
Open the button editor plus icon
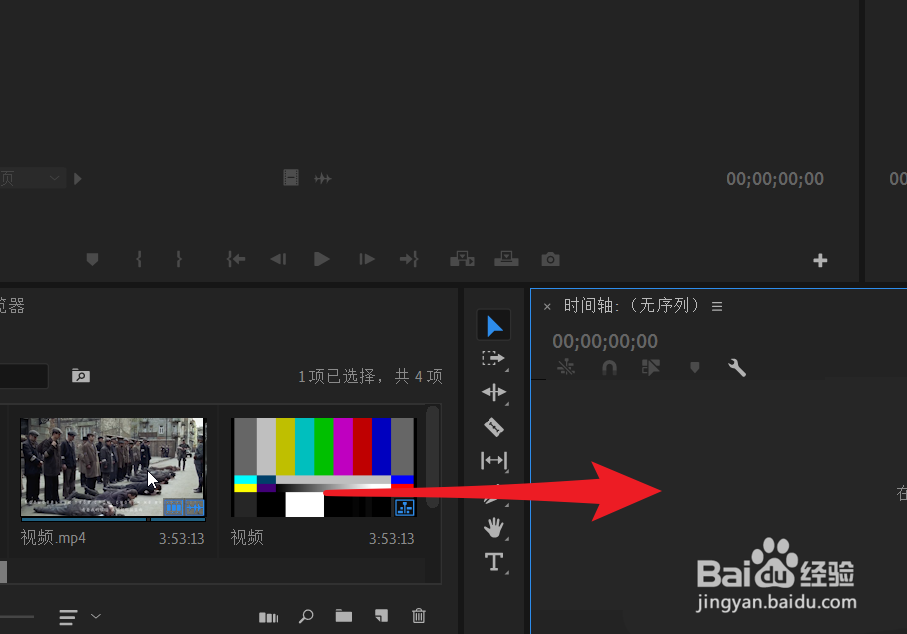point(820,260)
